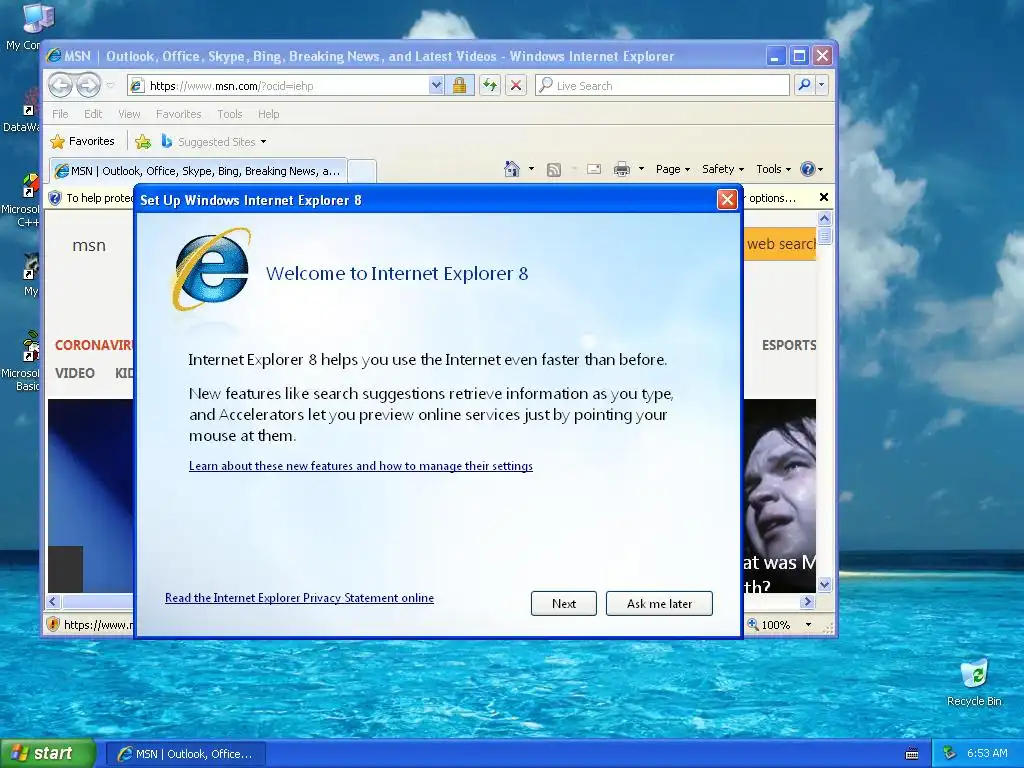Open the Read Internet Explorer Privacy Statement link
Screen dimensions: 1024x768
(299, 598)
